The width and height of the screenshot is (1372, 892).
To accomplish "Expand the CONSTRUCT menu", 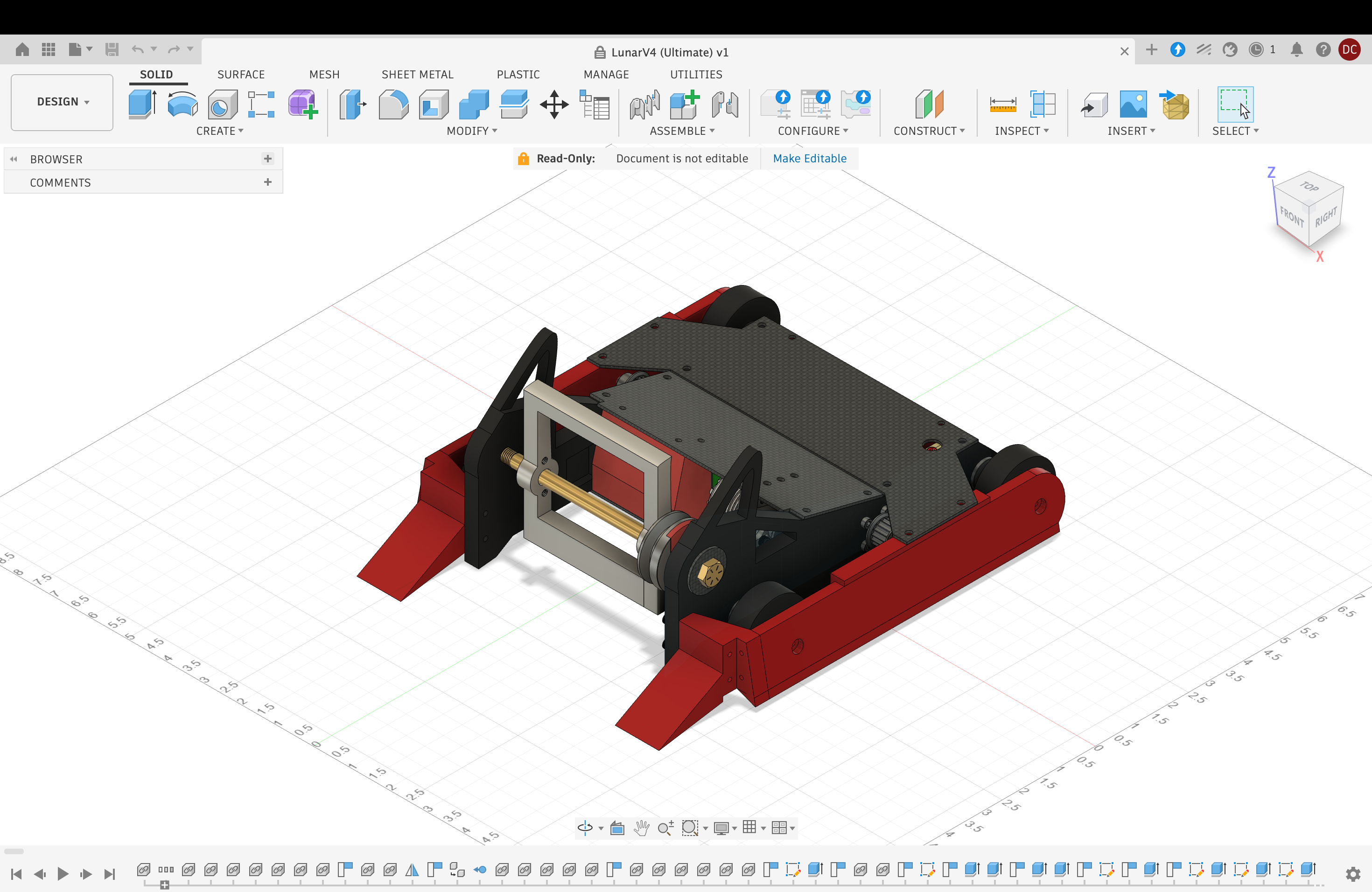I will point(929,131).
